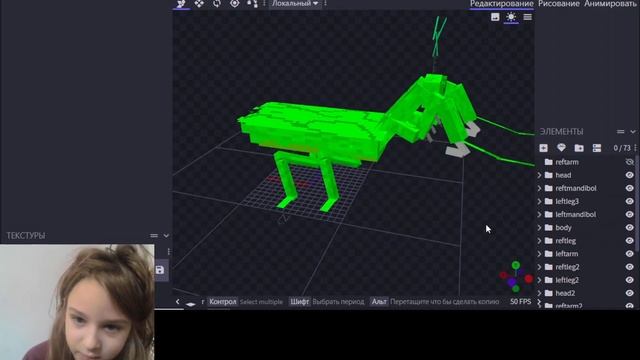
Task: Expand the body group
Action: point(540,227)
